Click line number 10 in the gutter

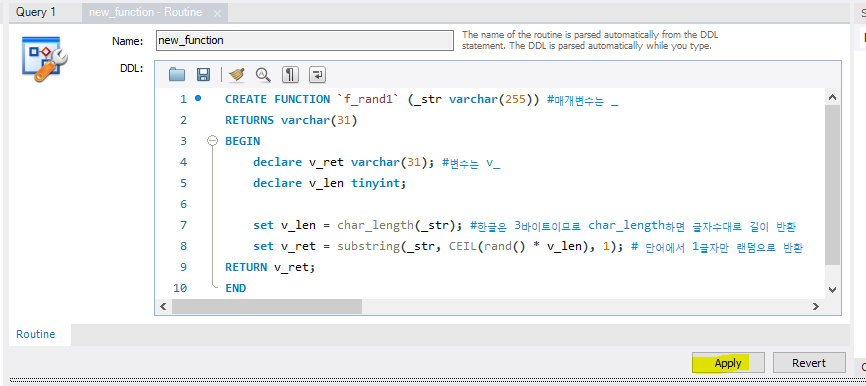[180, 288]
